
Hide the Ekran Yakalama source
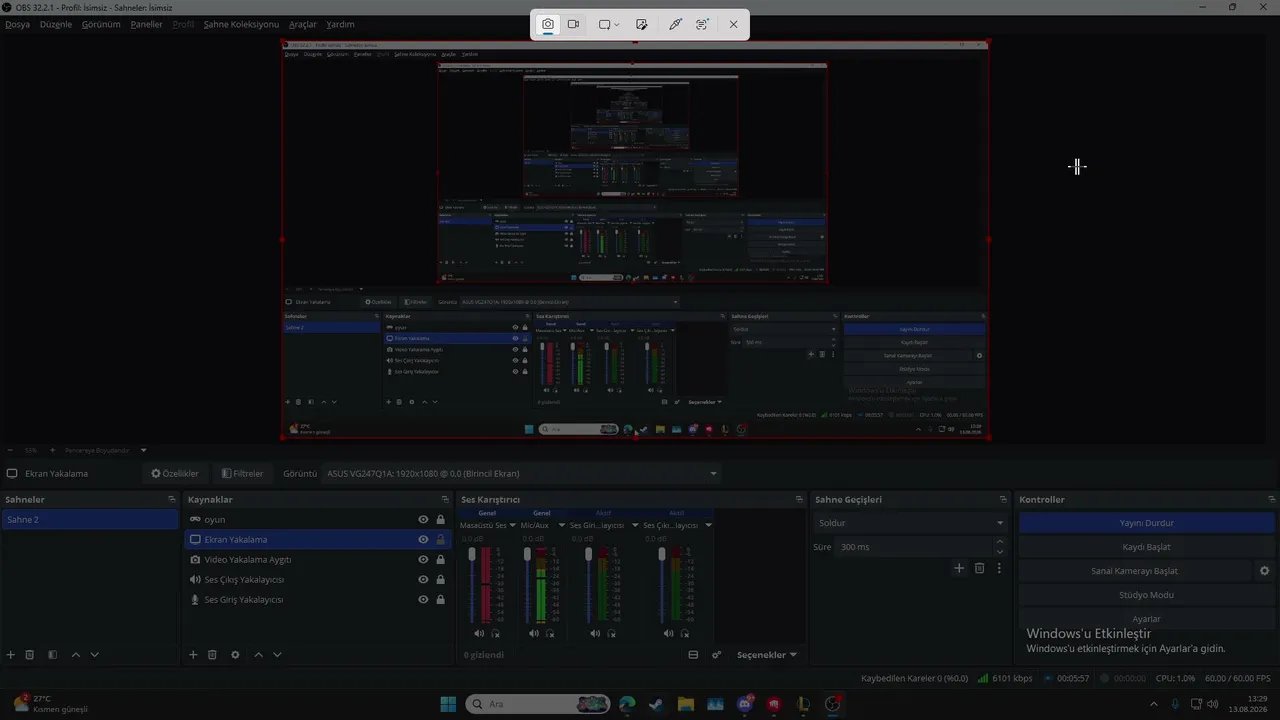click(x=423, y=539)
